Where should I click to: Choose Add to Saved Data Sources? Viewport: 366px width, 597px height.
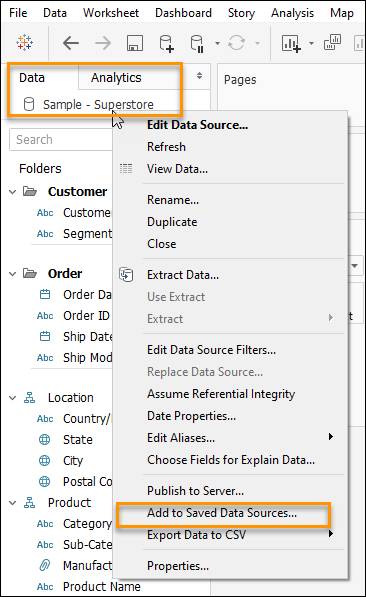click(x=222, y=513)
